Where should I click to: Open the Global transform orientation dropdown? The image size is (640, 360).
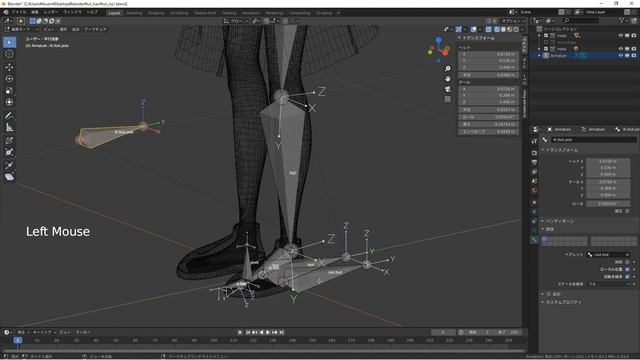pos(236,21)
